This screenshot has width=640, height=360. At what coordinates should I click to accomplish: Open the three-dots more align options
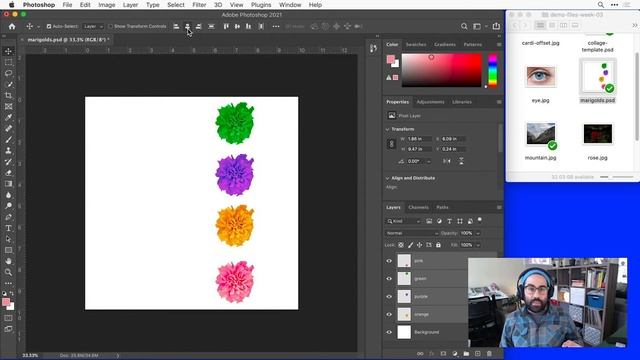[276, 26]
